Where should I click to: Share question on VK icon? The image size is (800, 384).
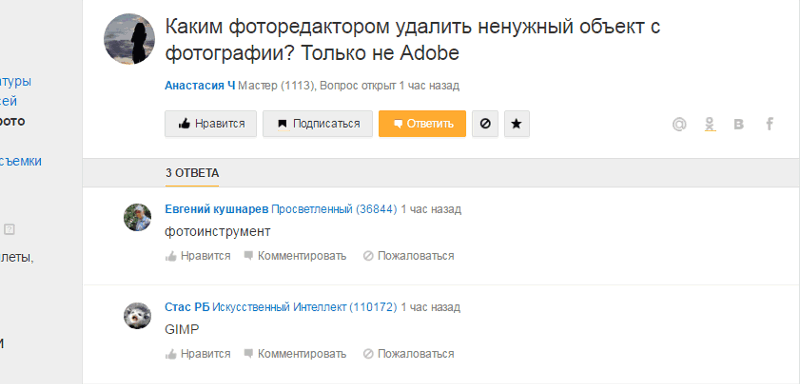(738, 124)
